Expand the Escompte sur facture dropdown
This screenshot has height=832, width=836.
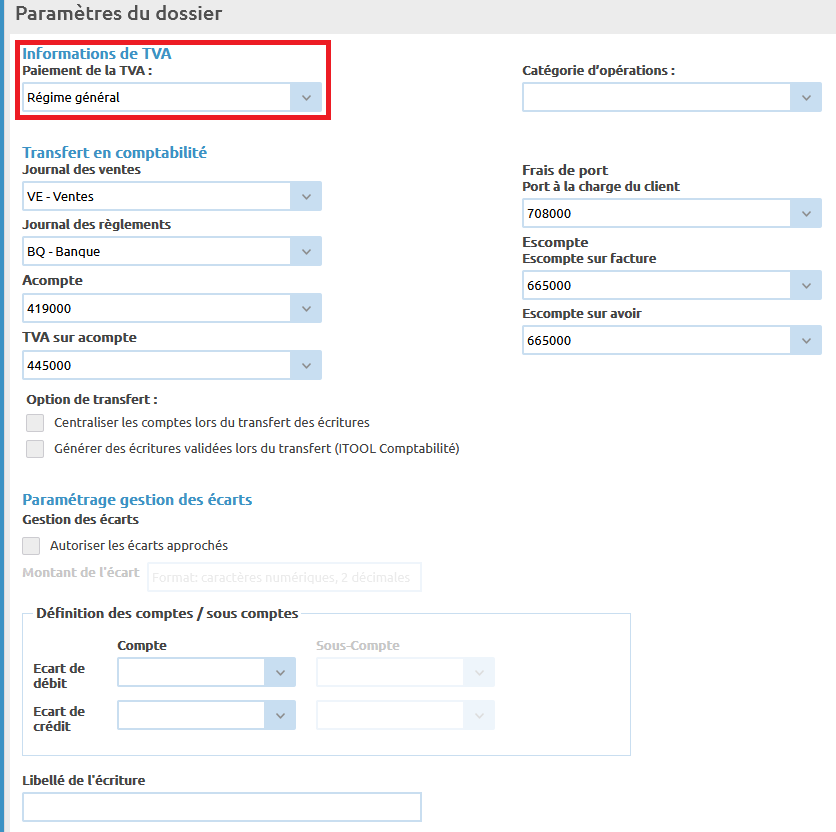806,285
